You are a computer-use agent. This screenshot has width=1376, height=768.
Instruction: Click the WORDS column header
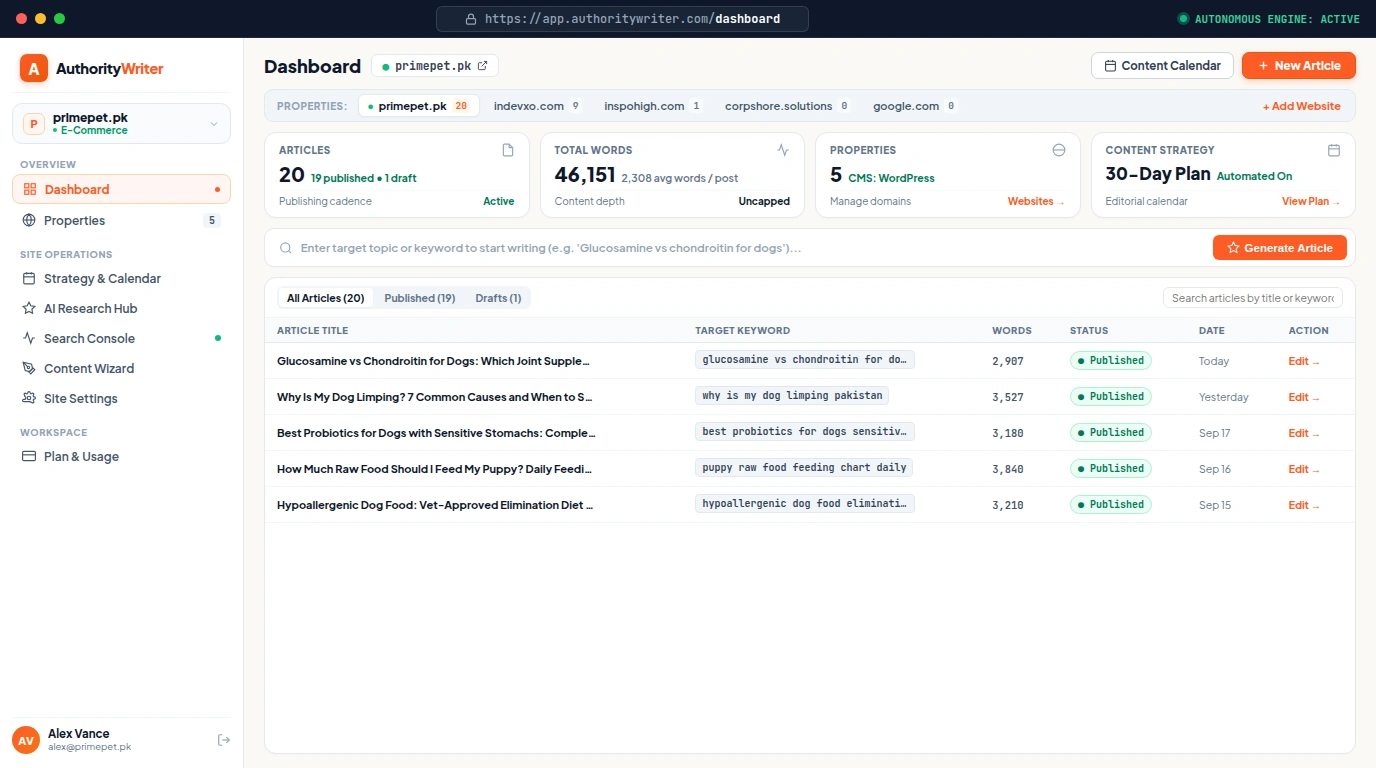coord(1011,330)
